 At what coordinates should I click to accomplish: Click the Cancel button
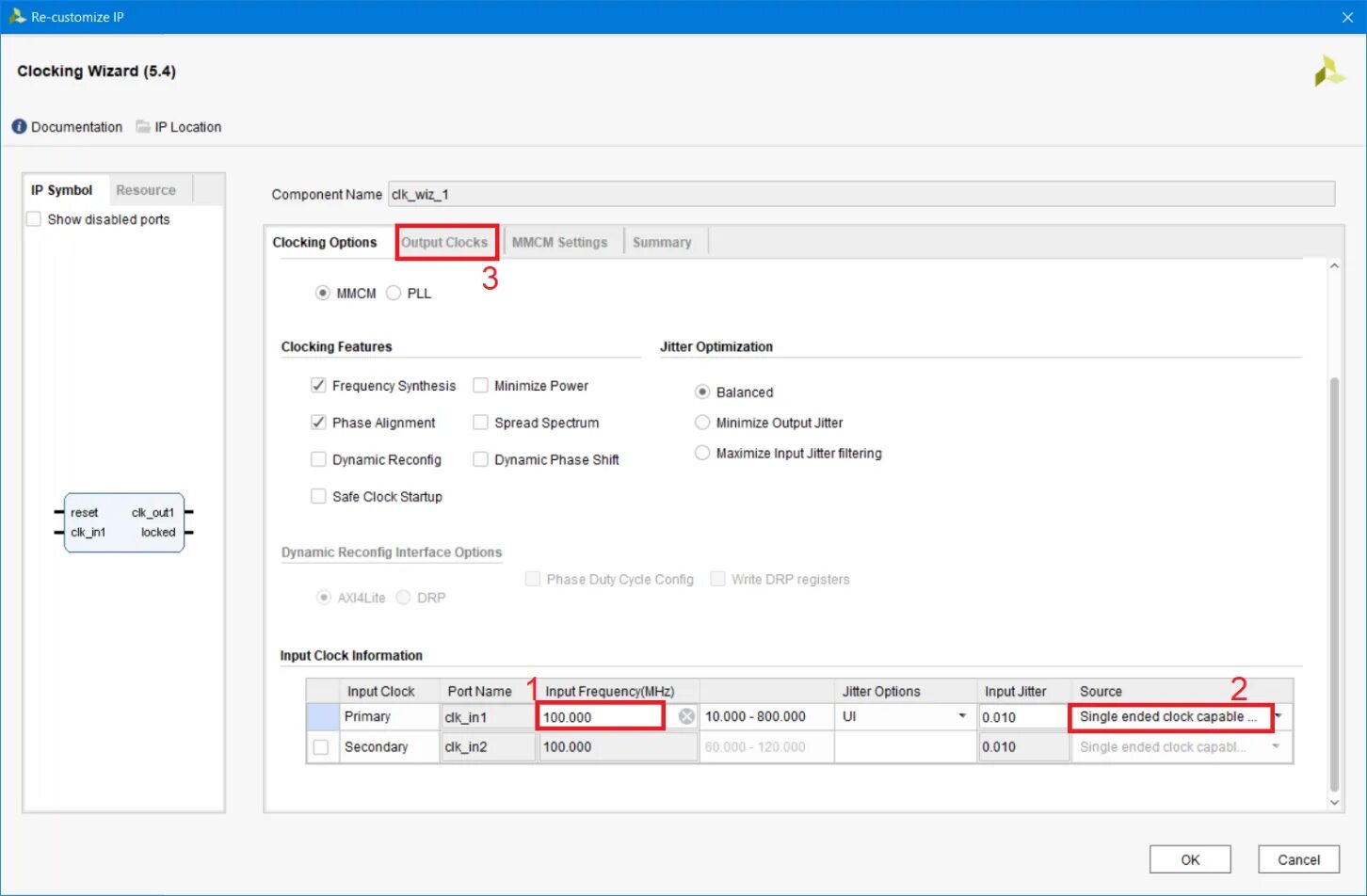pos(1298,859)
